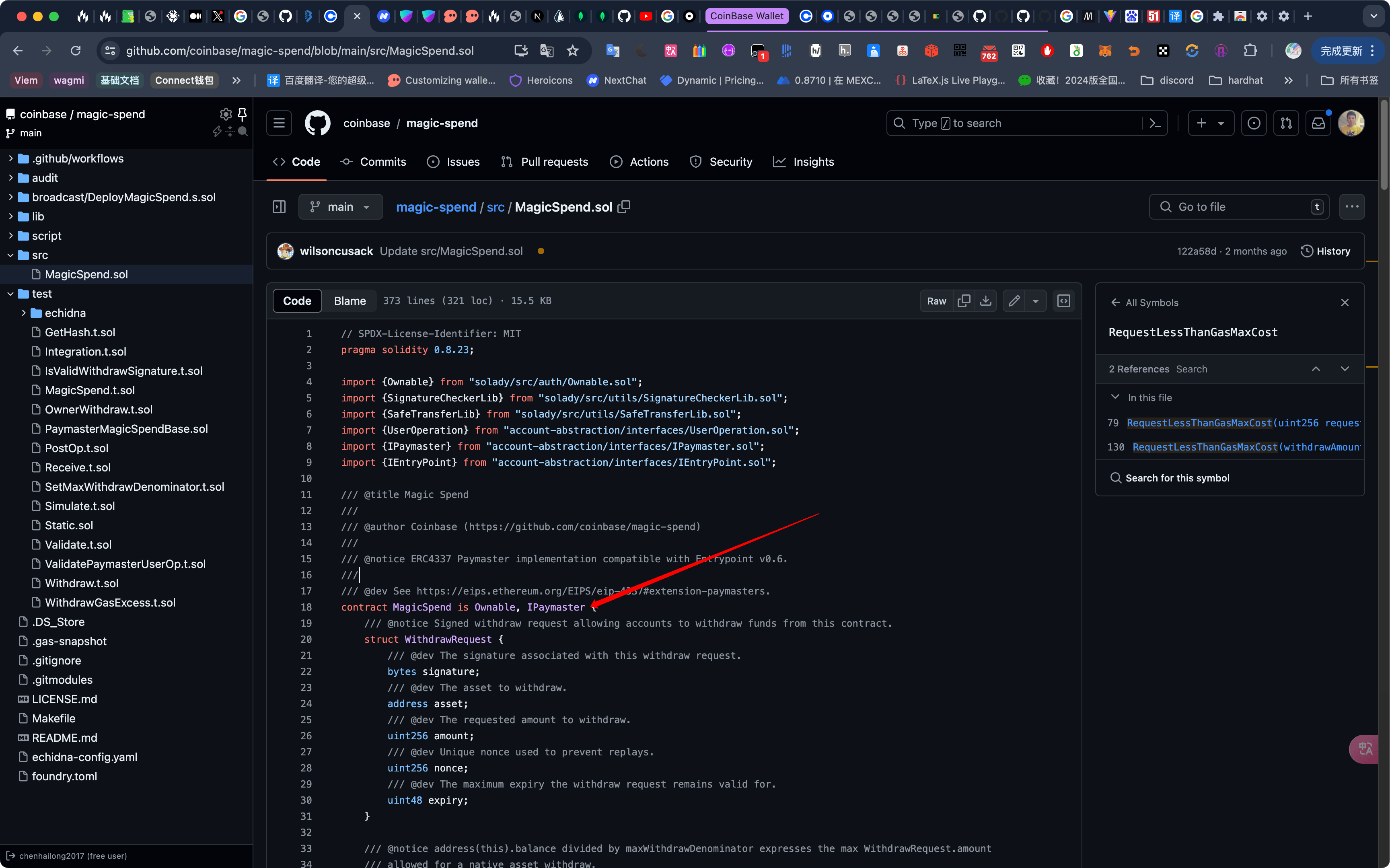Switch to Blame view

[350, 301]
